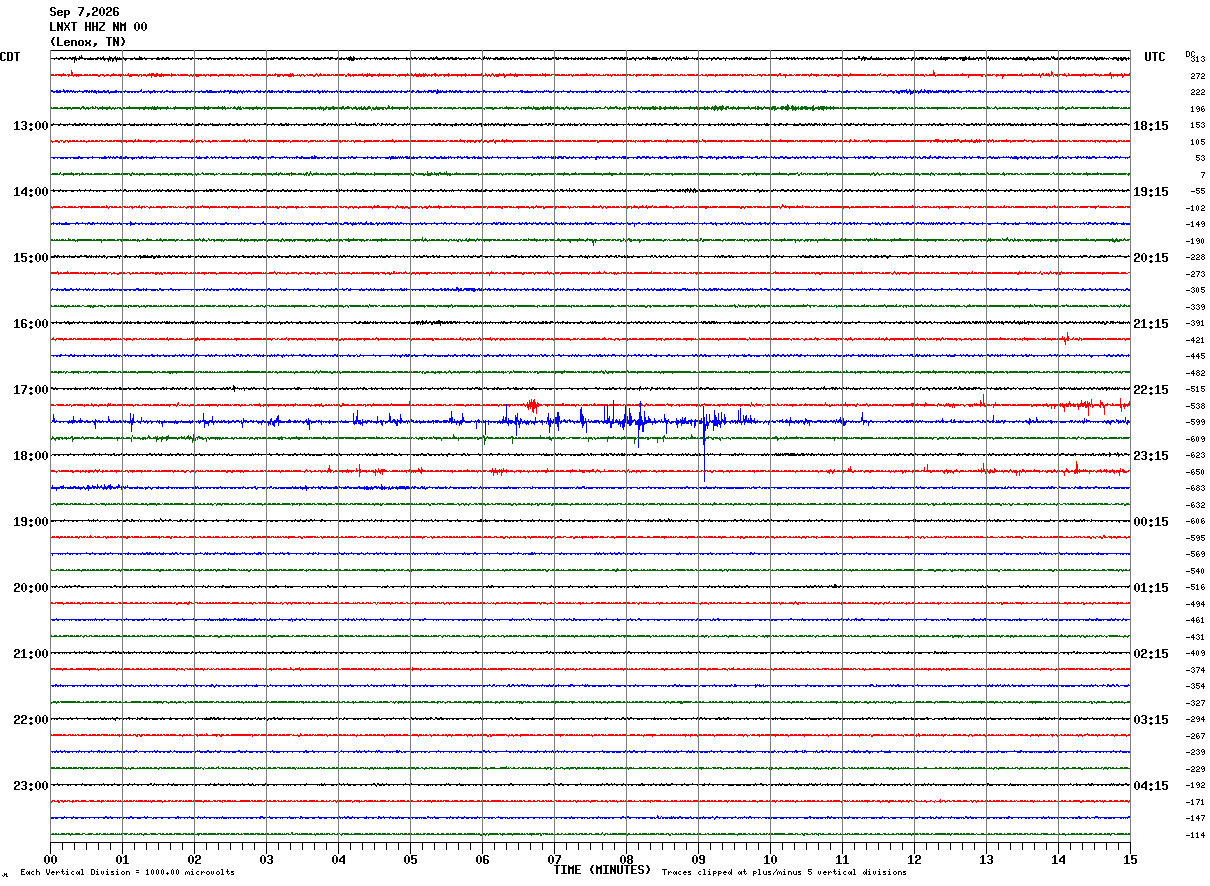Click the red burst near minute 07

532,405
